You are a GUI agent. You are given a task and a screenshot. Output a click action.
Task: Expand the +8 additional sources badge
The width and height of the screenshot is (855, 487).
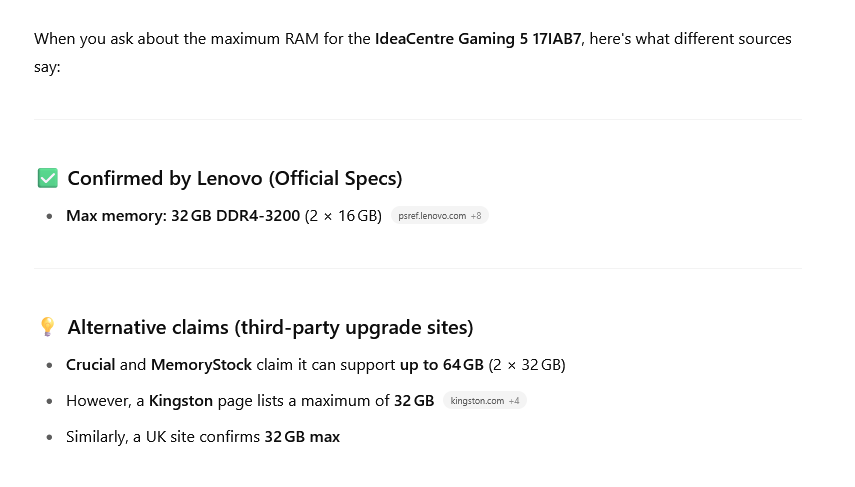point(476,216)
